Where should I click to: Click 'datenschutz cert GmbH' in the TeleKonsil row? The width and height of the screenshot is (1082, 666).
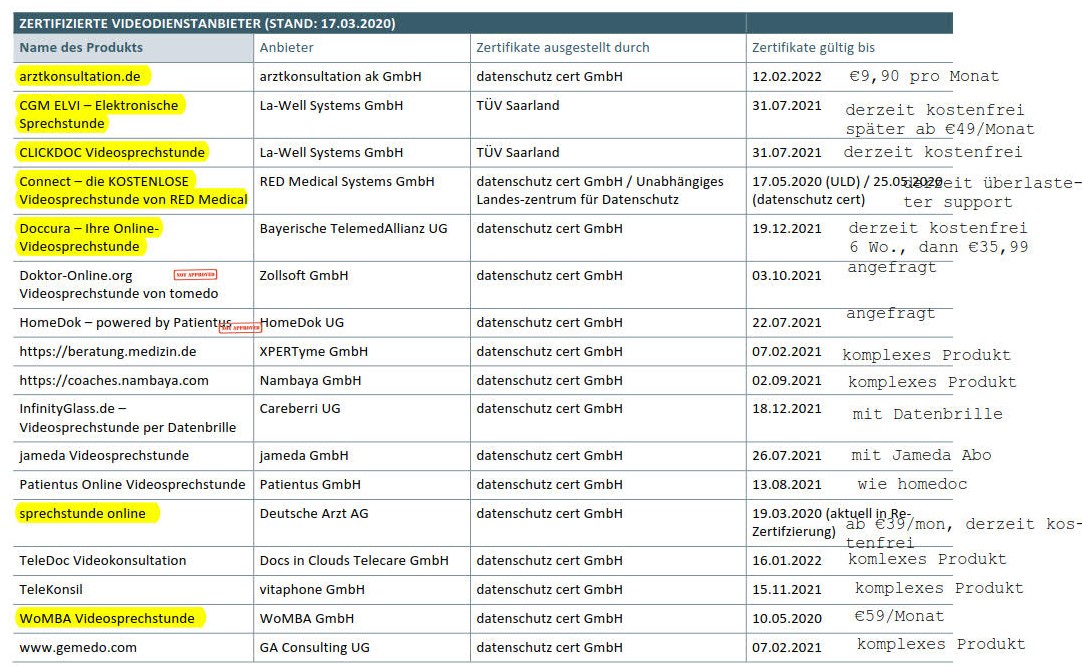[x=549, y=589]
